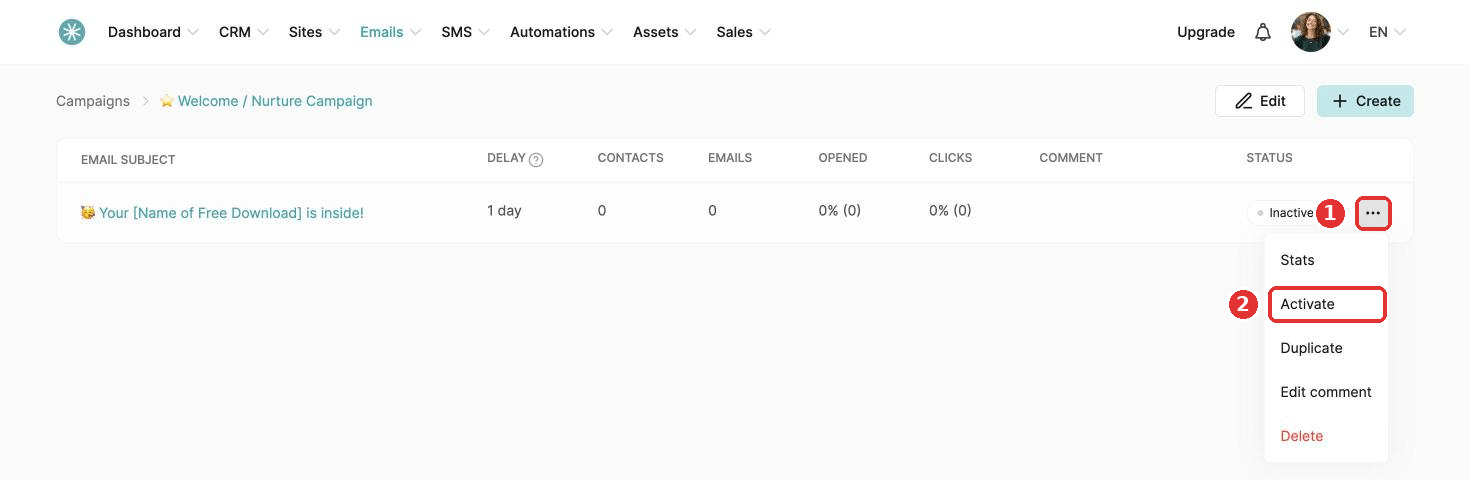This screenshot has height=480, width=1470.
Task: Choose Activate in the context menu
Action: pos(1327,304)
